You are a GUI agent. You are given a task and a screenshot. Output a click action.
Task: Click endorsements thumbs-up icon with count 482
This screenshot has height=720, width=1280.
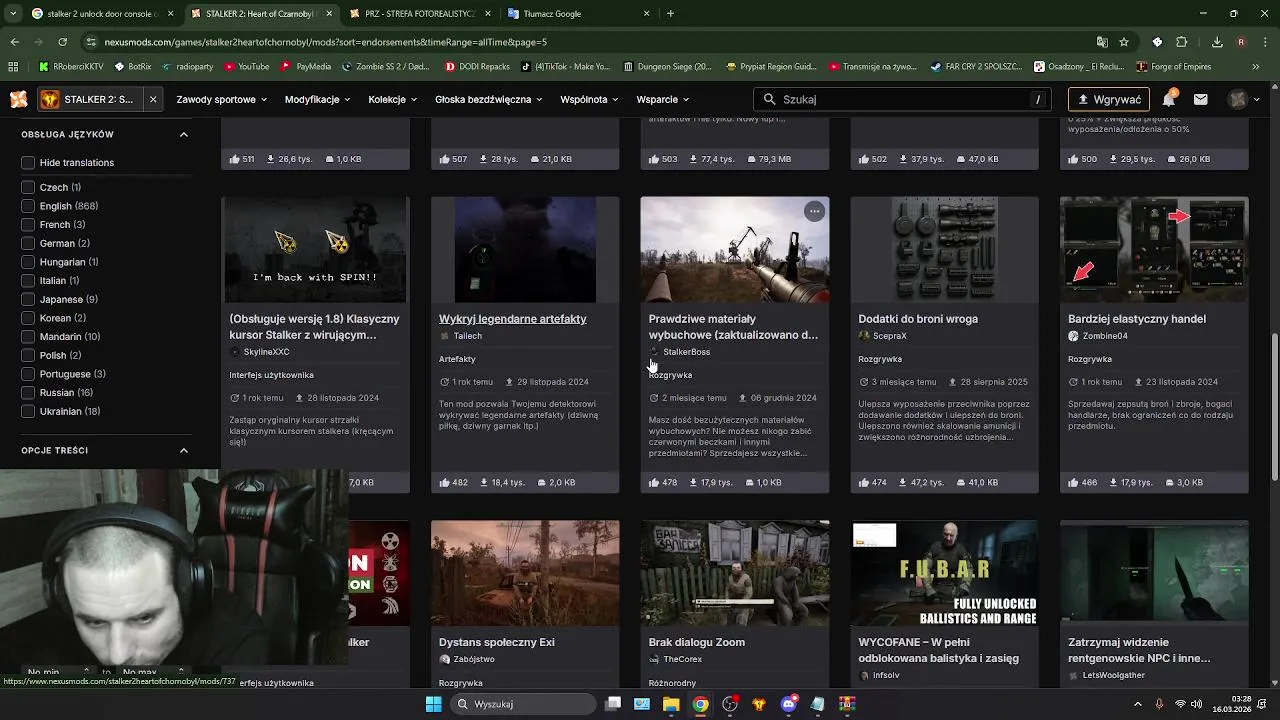point(444,483)
